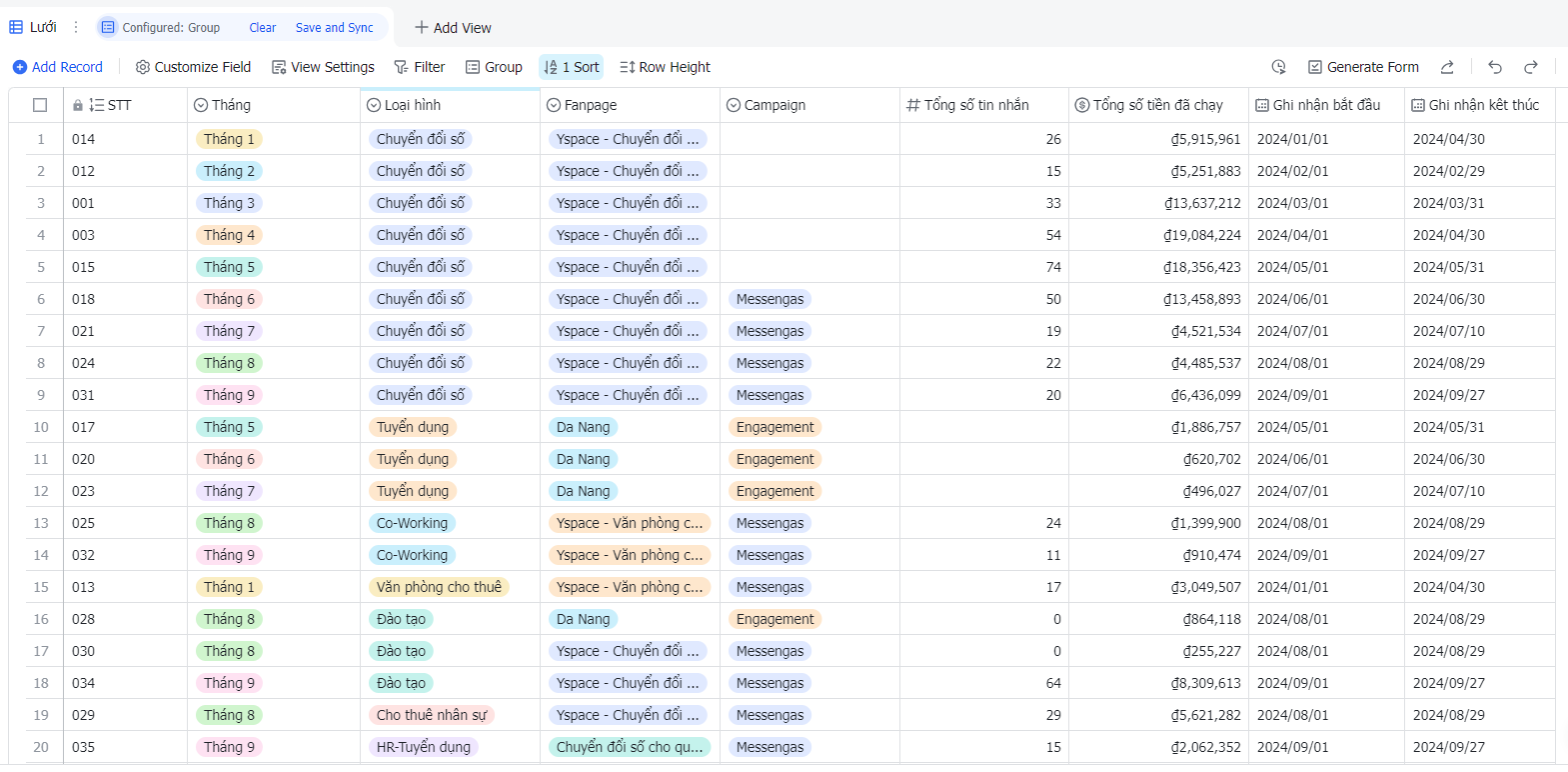1568x772 pixels.
Task: Click Save and Sync
Action: (334, 27)
